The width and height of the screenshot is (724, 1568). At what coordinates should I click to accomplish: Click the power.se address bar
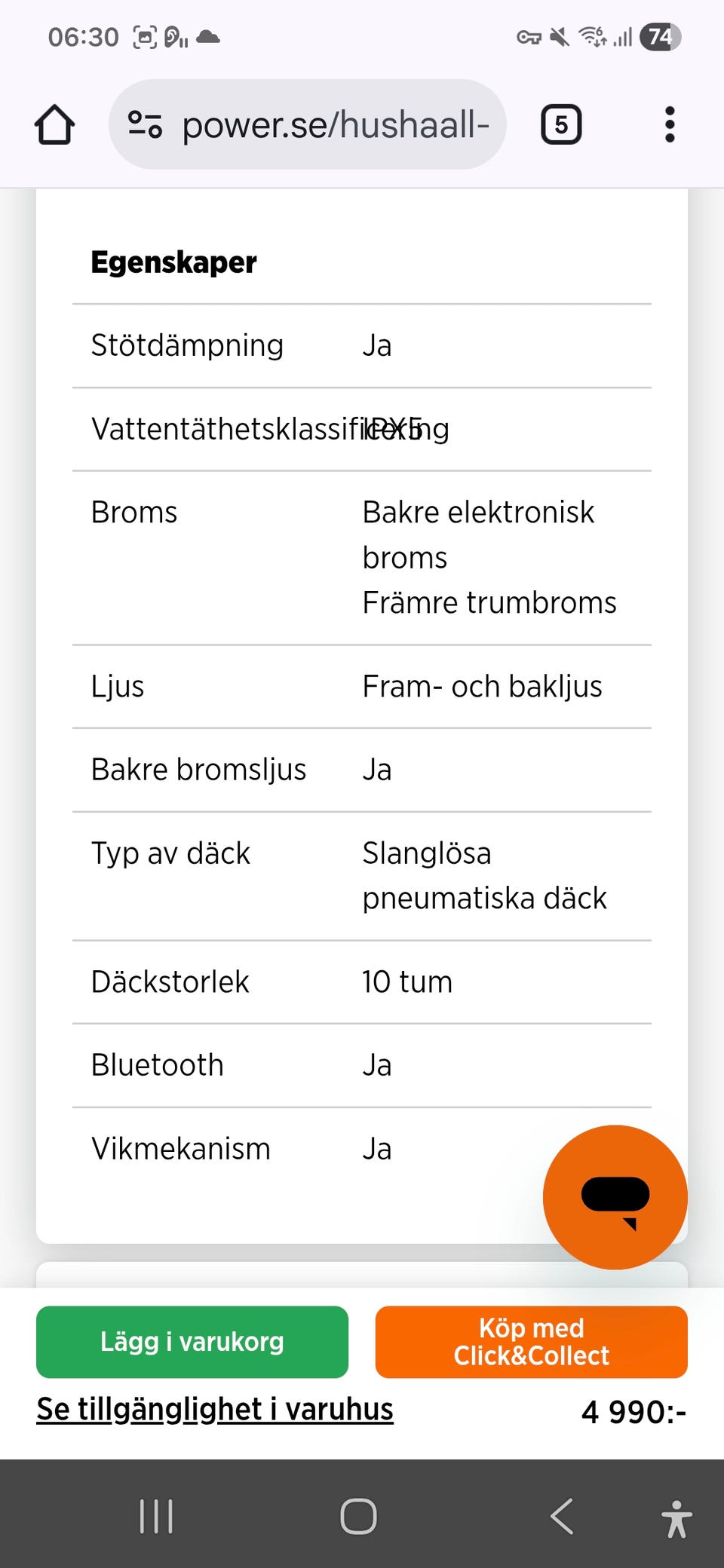coord(336,124)
